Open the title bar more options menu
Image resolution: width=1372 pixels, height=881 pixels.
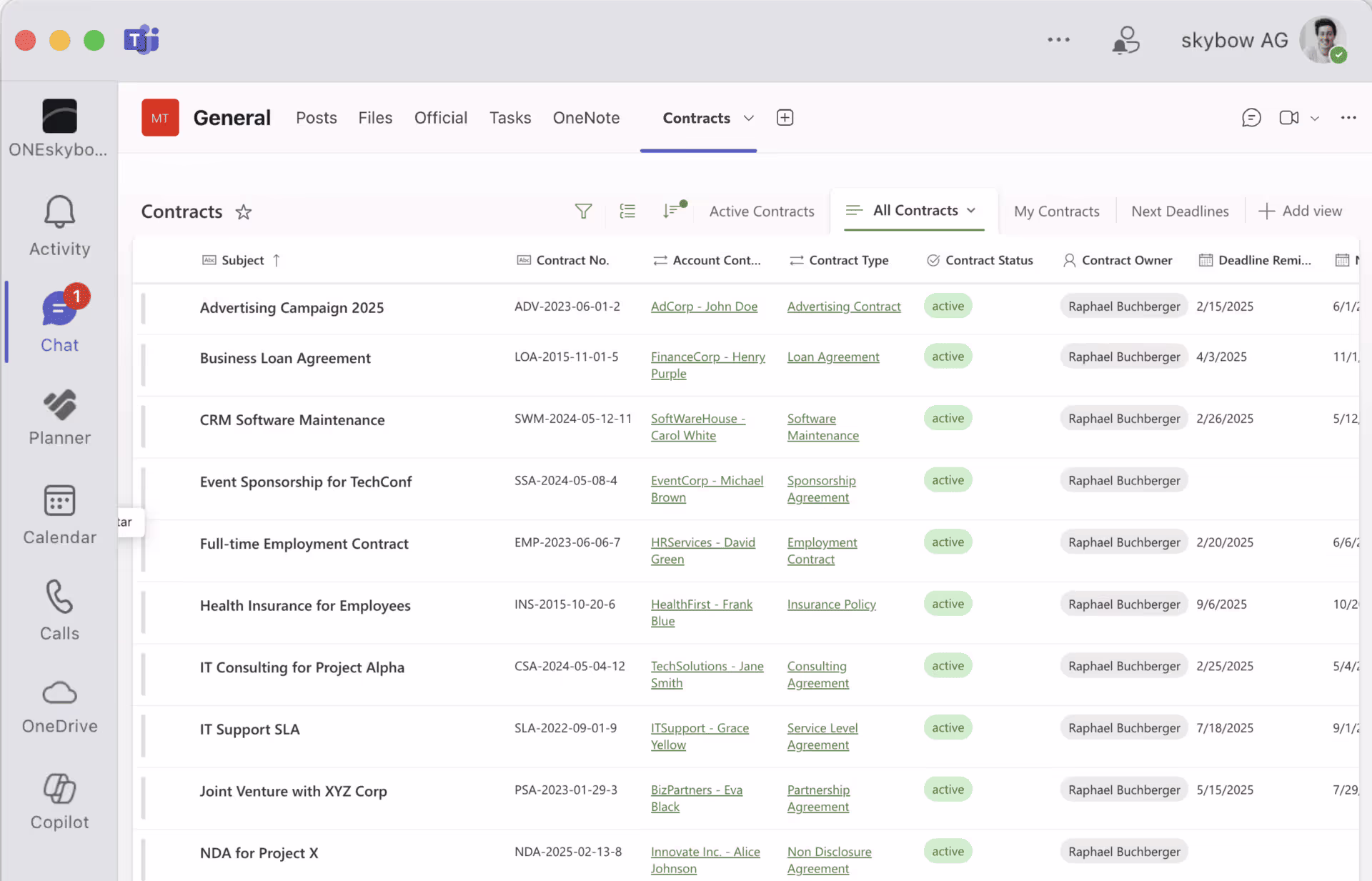click(1058, 40)
